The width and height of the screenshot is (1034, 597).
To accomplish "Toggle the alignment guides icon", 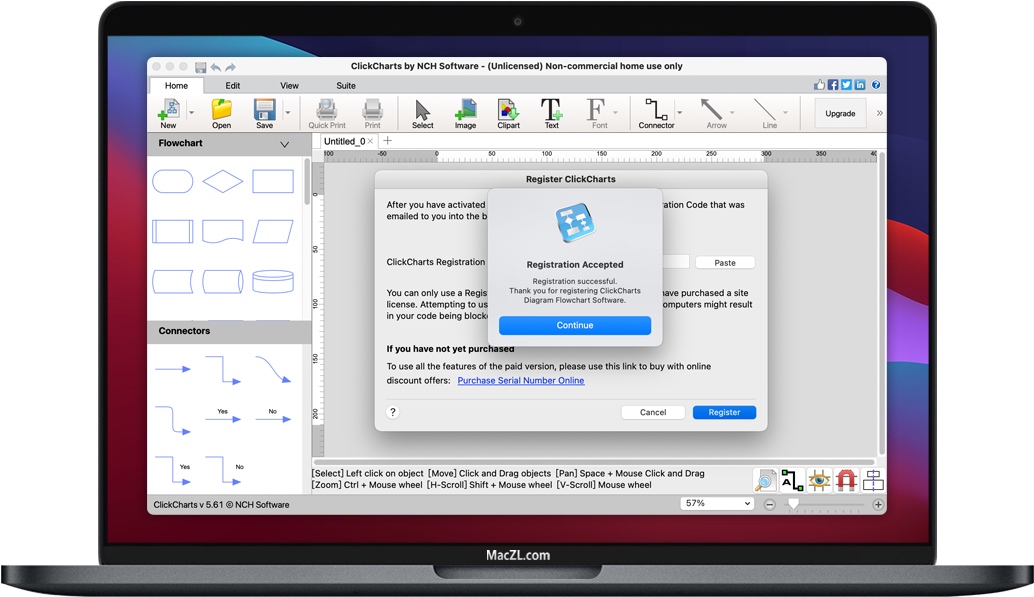I will pyautogui.click(x=873, y=480).
